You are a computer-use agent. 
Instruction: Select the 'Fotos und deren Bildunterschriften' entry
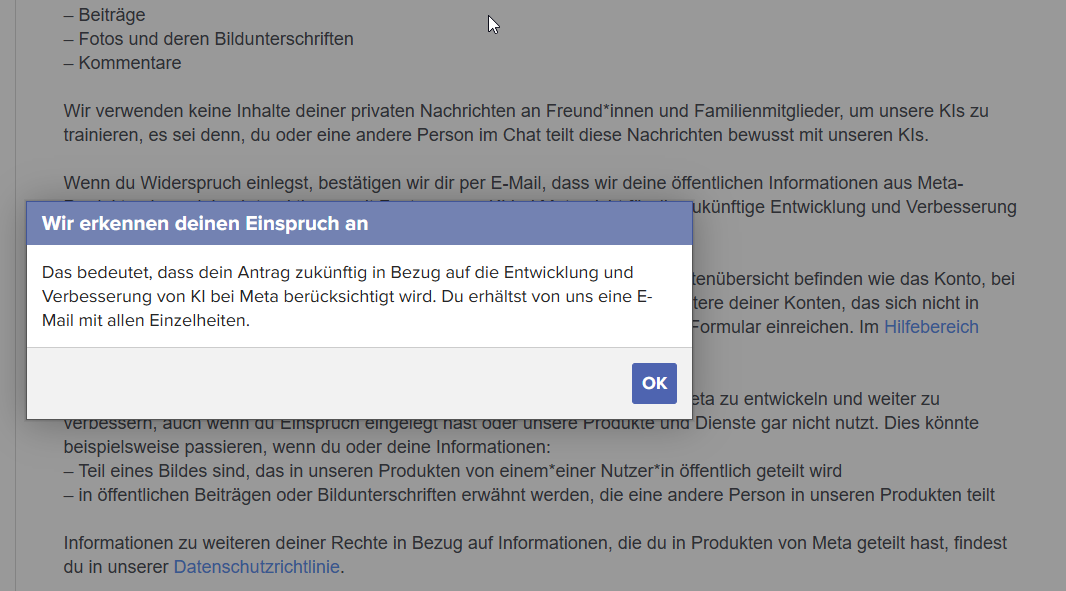208,39
